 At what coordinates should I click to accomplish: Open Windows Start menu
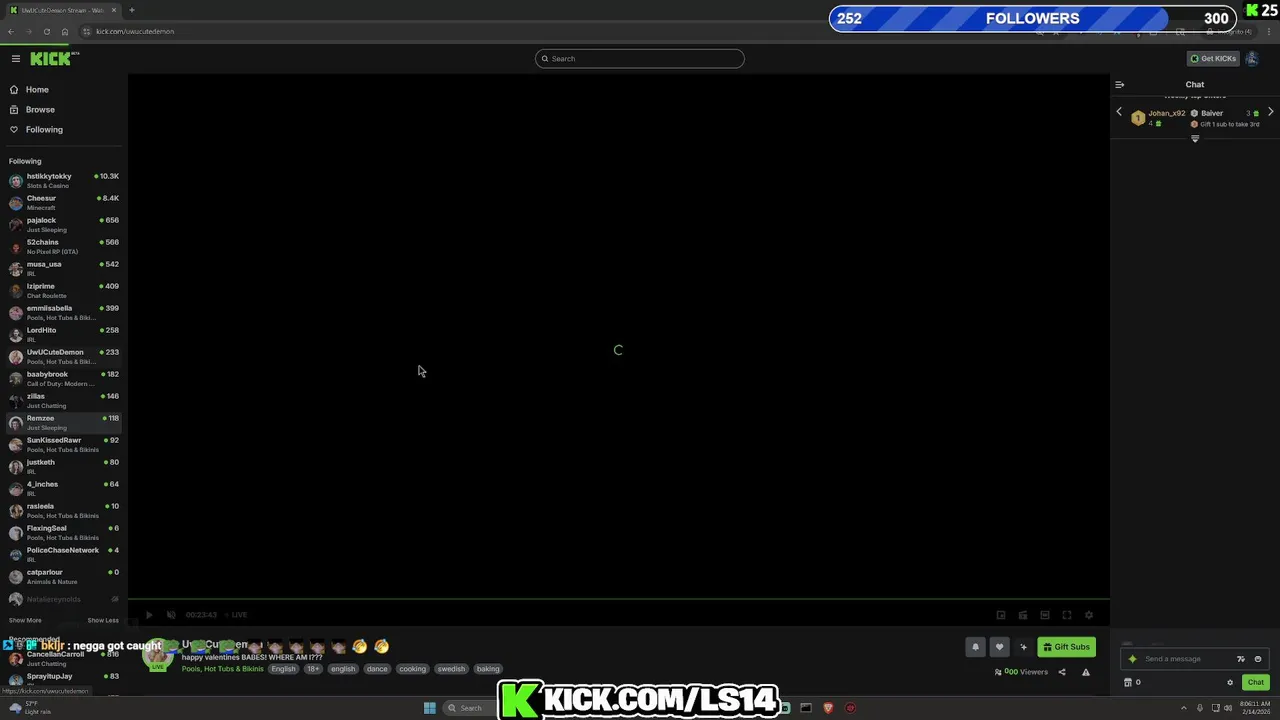click(430, 708)
